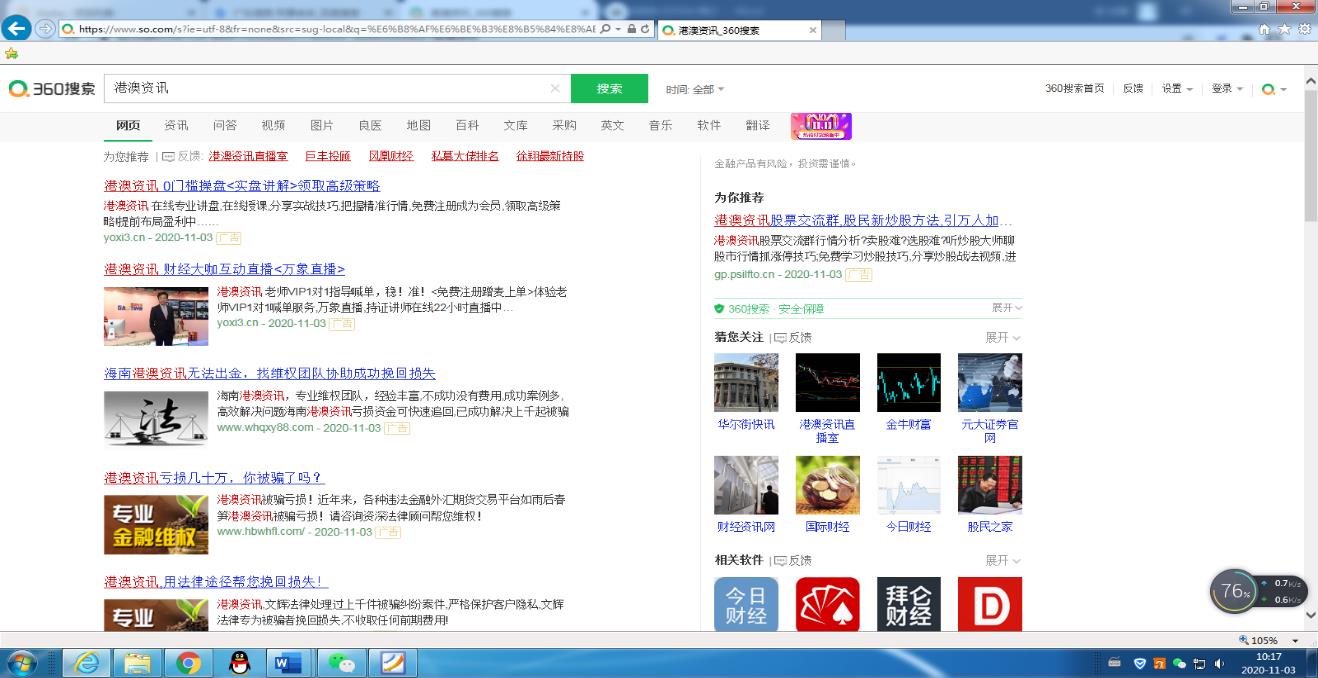Click the 11.11 promotion banner icon

click(x=821, y=126)
